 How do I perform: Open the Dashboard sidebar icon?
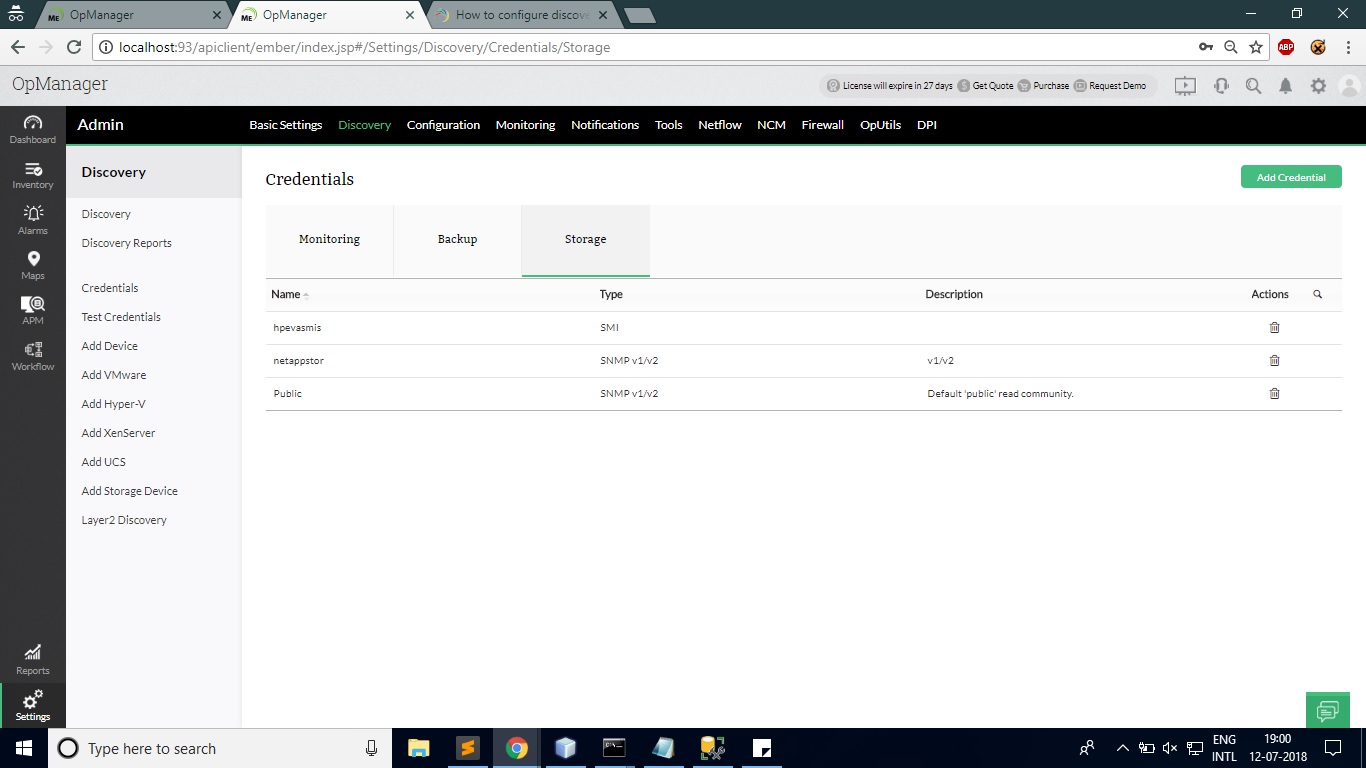tap(33, 129)
